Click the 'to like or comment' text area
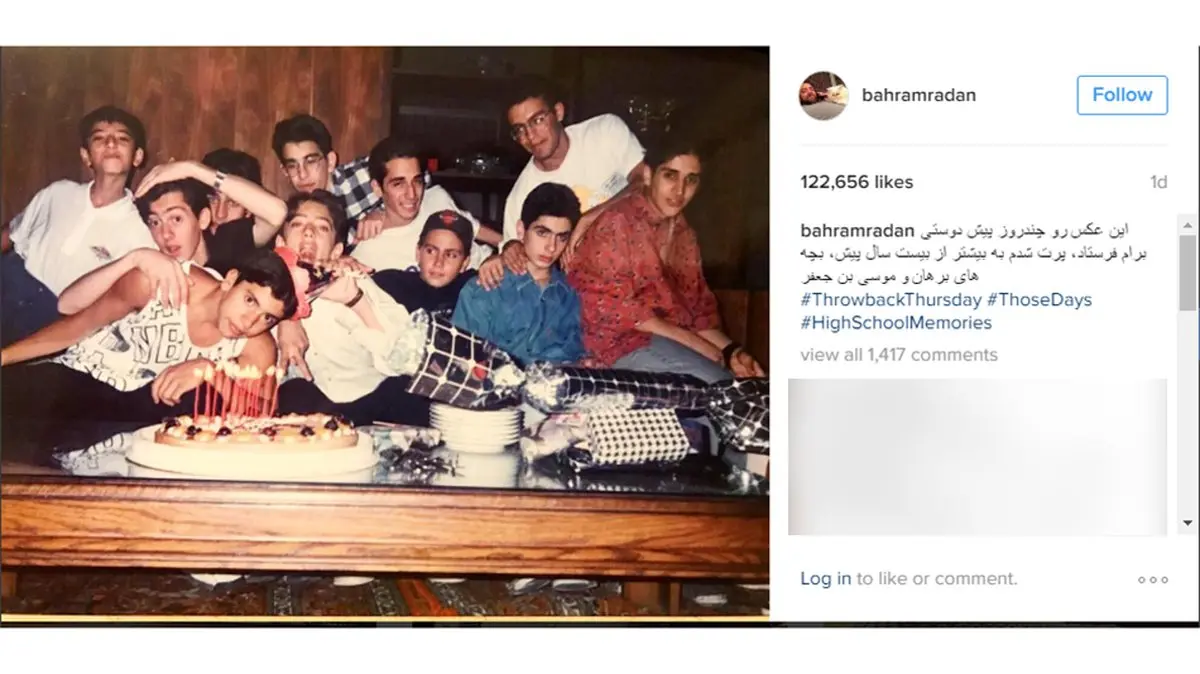The width and height of the screenshot is (1200, 674). click(937, 578)
